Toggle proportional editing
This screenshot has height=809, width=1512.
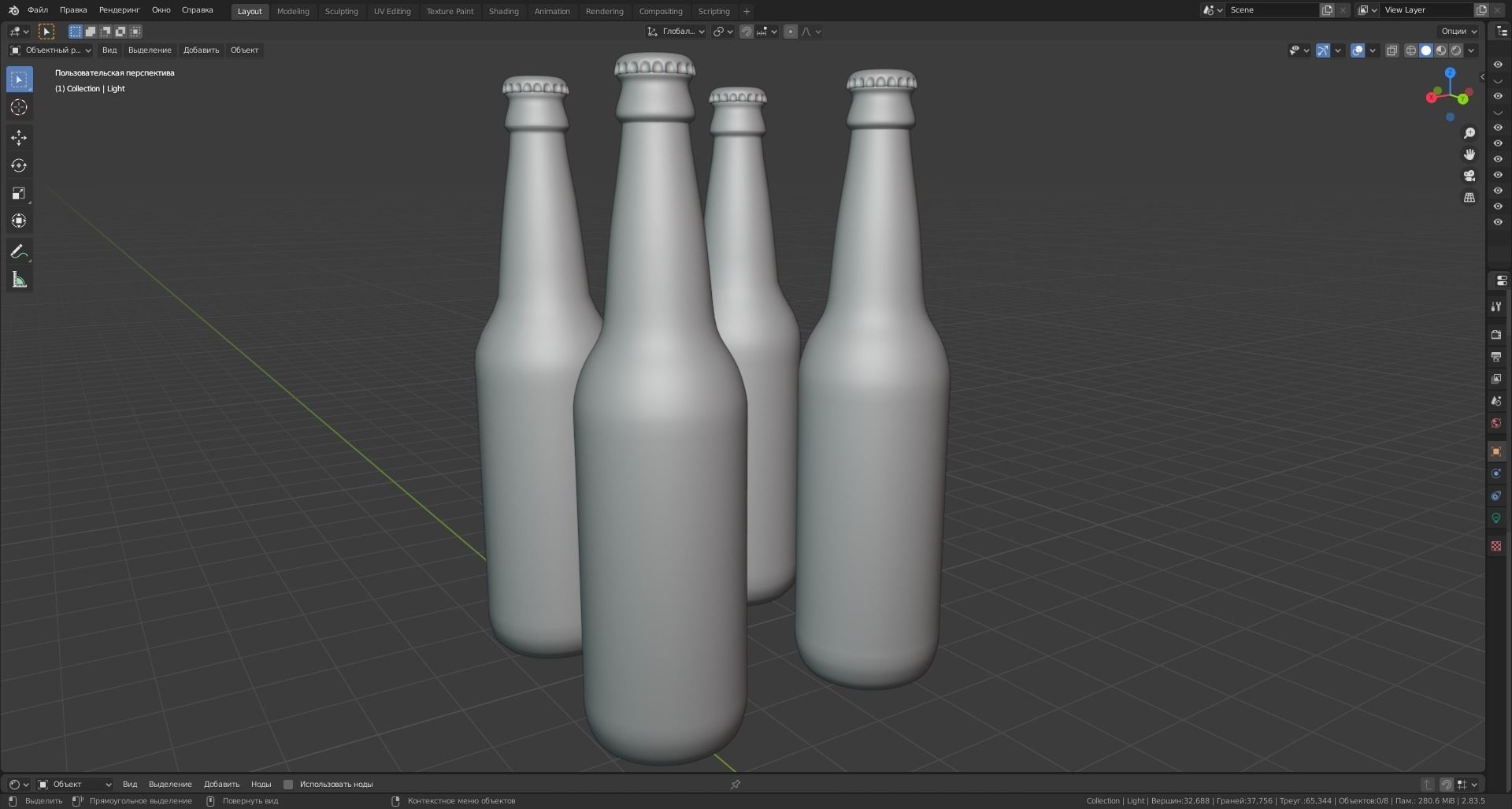point(790,32)
